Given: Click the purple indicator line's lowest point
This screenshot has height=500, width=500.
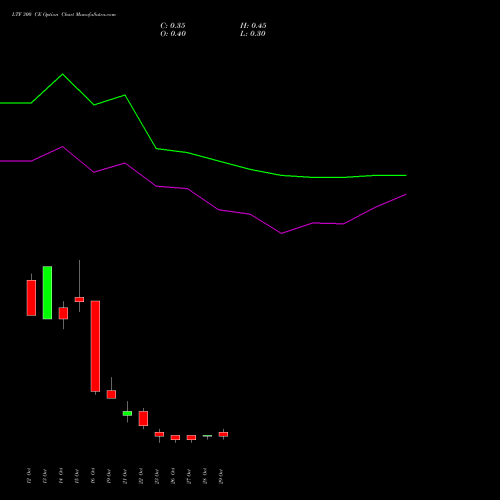Looking at the screenshot, I should point(282,233).
